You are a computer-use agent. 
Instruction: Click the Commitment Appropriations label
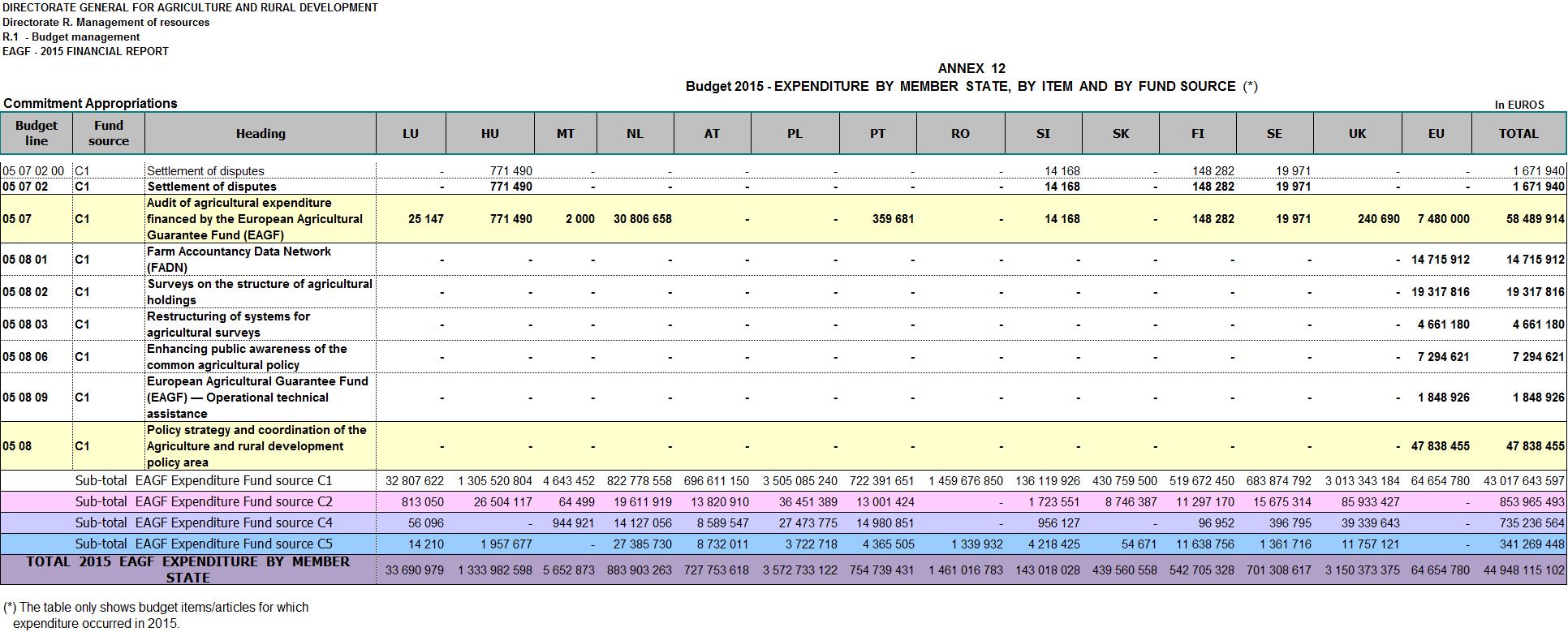click(90, 103)
